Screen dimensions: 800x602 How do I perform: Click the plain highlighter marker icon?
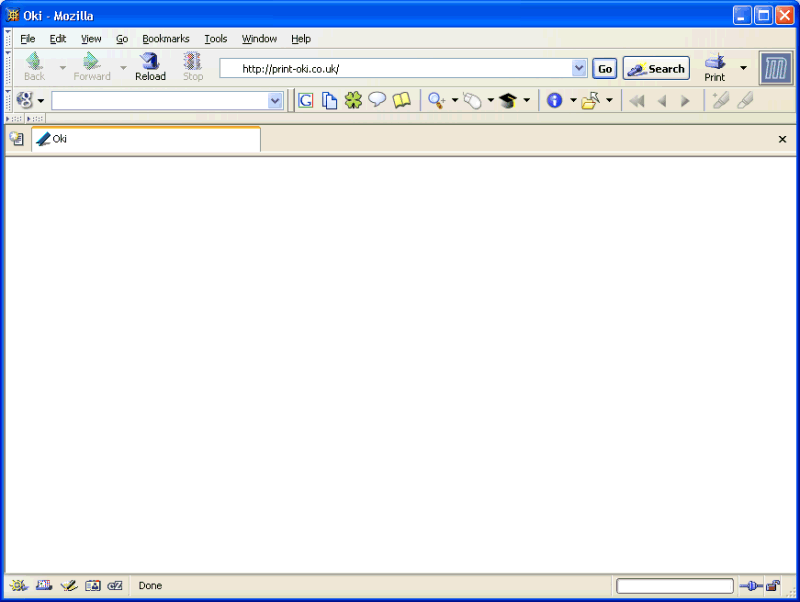pos(745,100)
